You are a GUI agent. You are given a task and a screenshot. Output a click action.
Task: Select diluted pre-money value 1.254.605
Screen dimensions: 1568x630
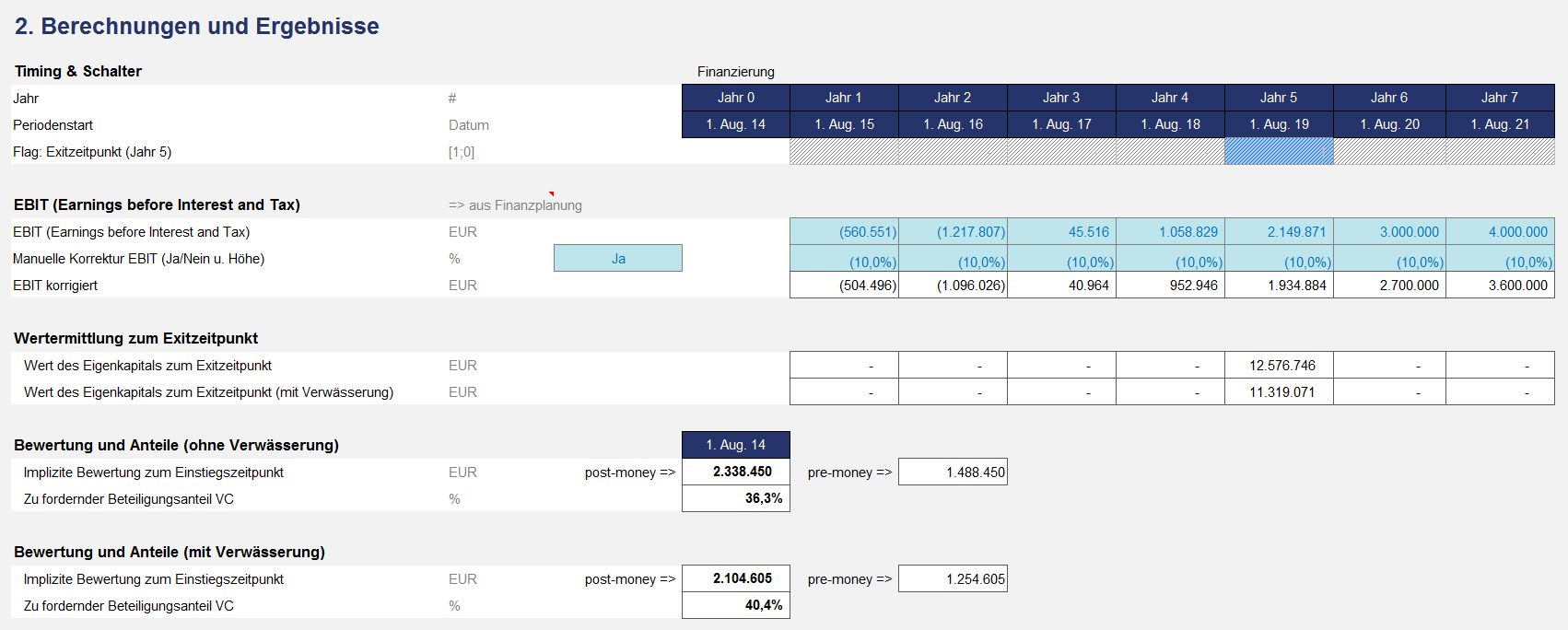(953, 578)
